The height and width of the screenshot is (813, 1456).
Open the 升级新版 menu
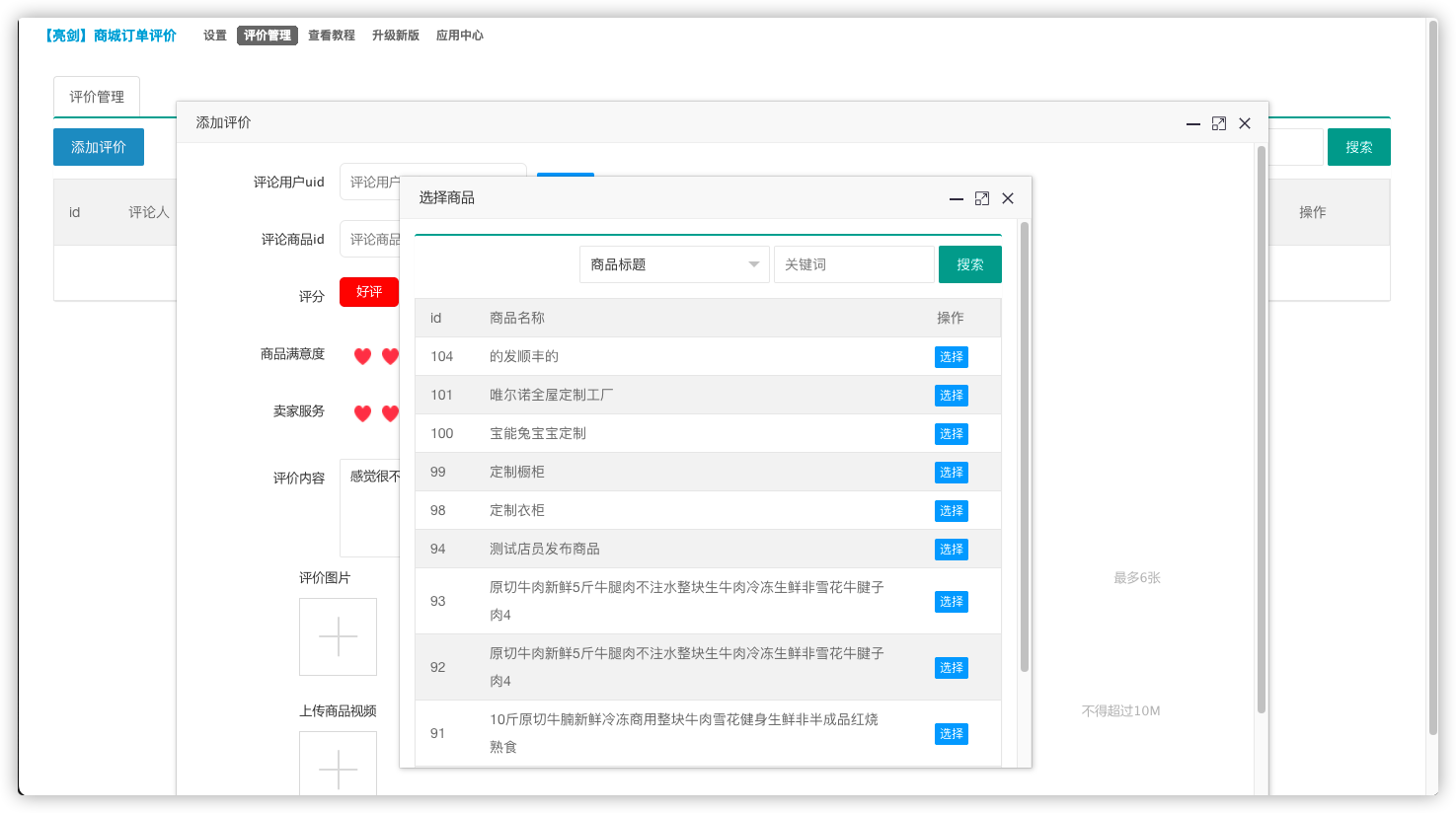396,36
